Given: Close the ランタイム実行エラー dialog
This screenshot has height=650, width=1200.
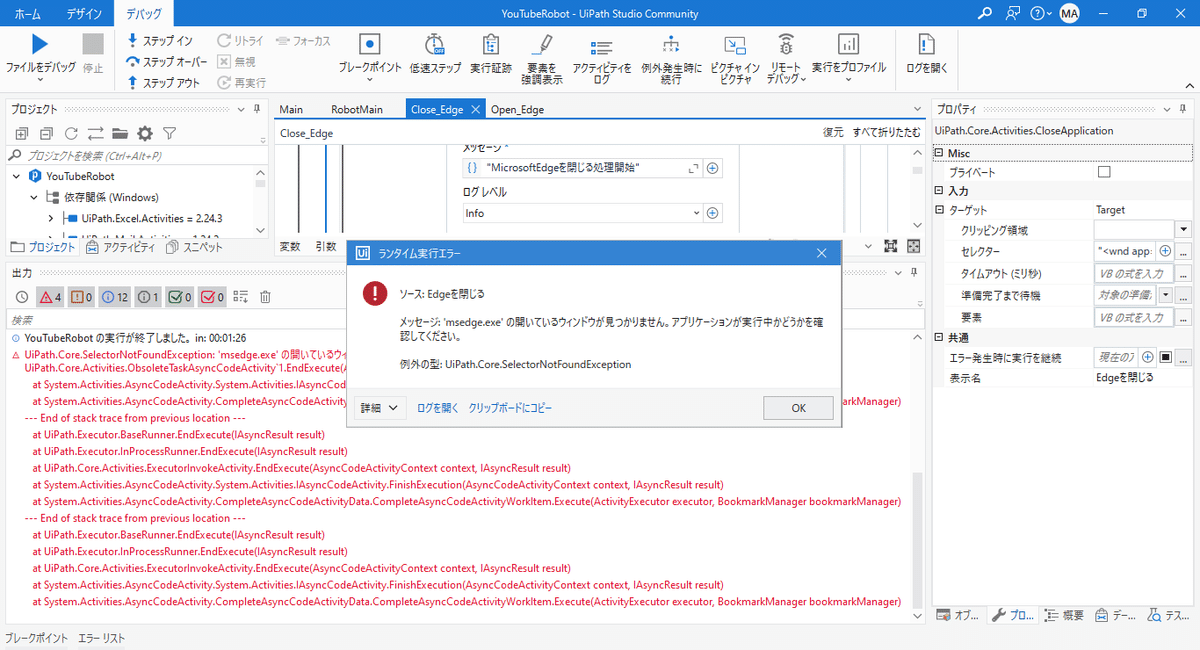Looking at the screenshot, I should coord(821,253).
